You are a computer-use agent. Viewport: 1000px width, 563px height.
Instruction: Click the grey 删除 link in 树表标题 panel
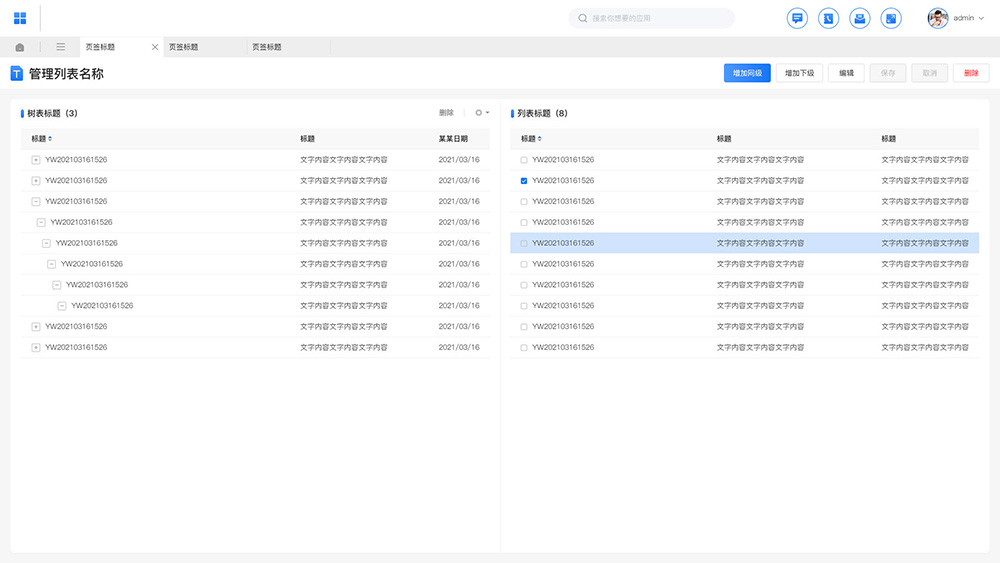tap(446, 113)
